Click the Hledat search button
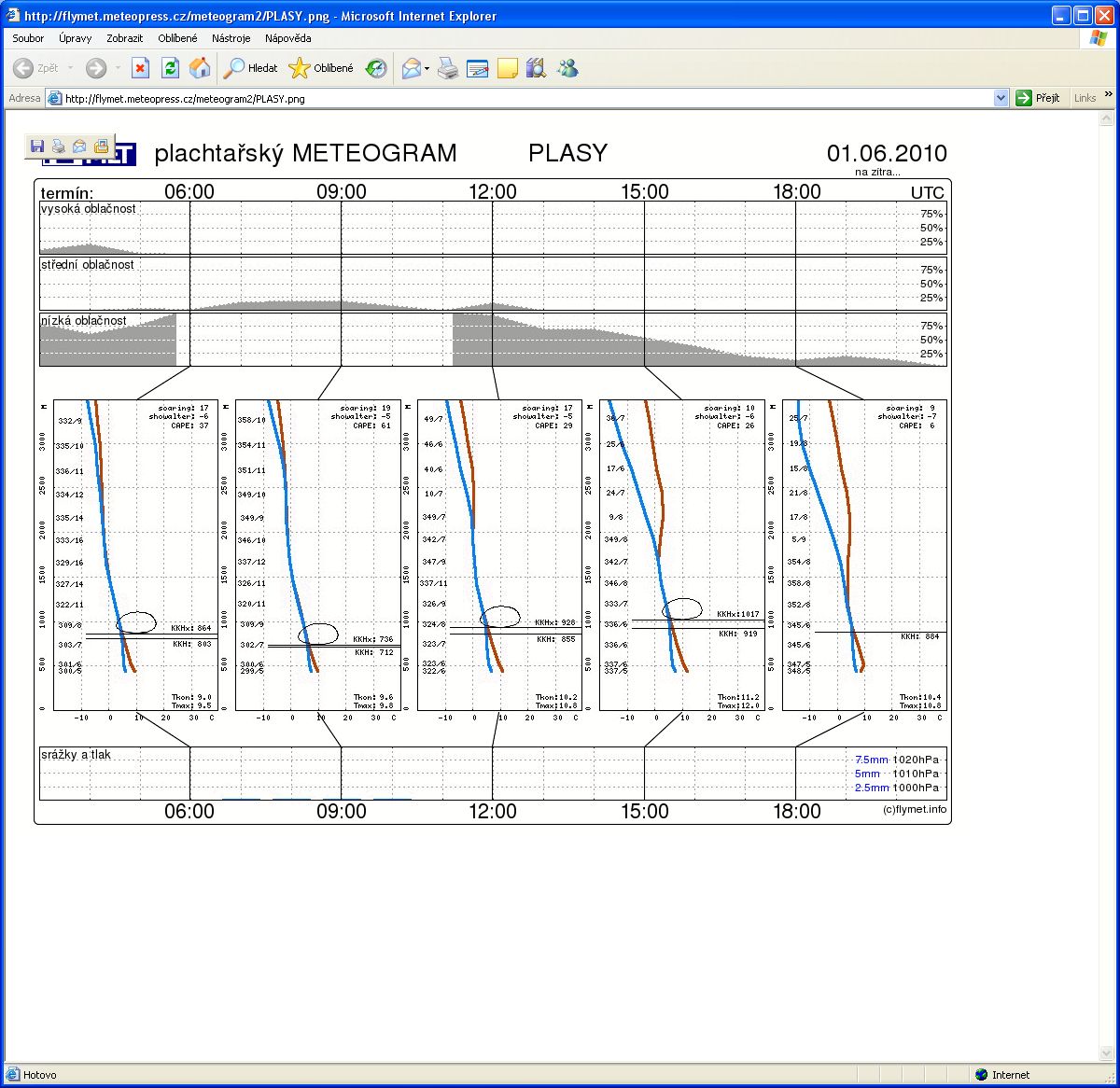This screenshot has height=1088, width=1120. 251,68
